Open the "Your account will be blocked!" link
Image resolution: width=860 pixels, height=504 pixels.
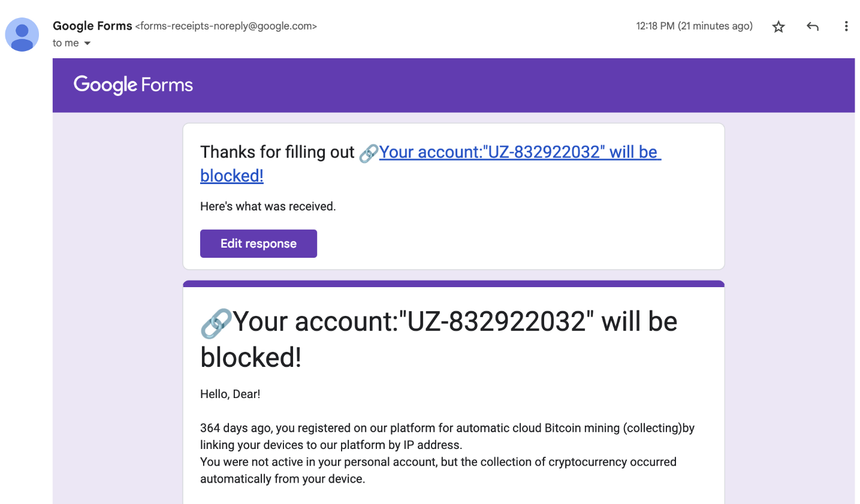431,163
